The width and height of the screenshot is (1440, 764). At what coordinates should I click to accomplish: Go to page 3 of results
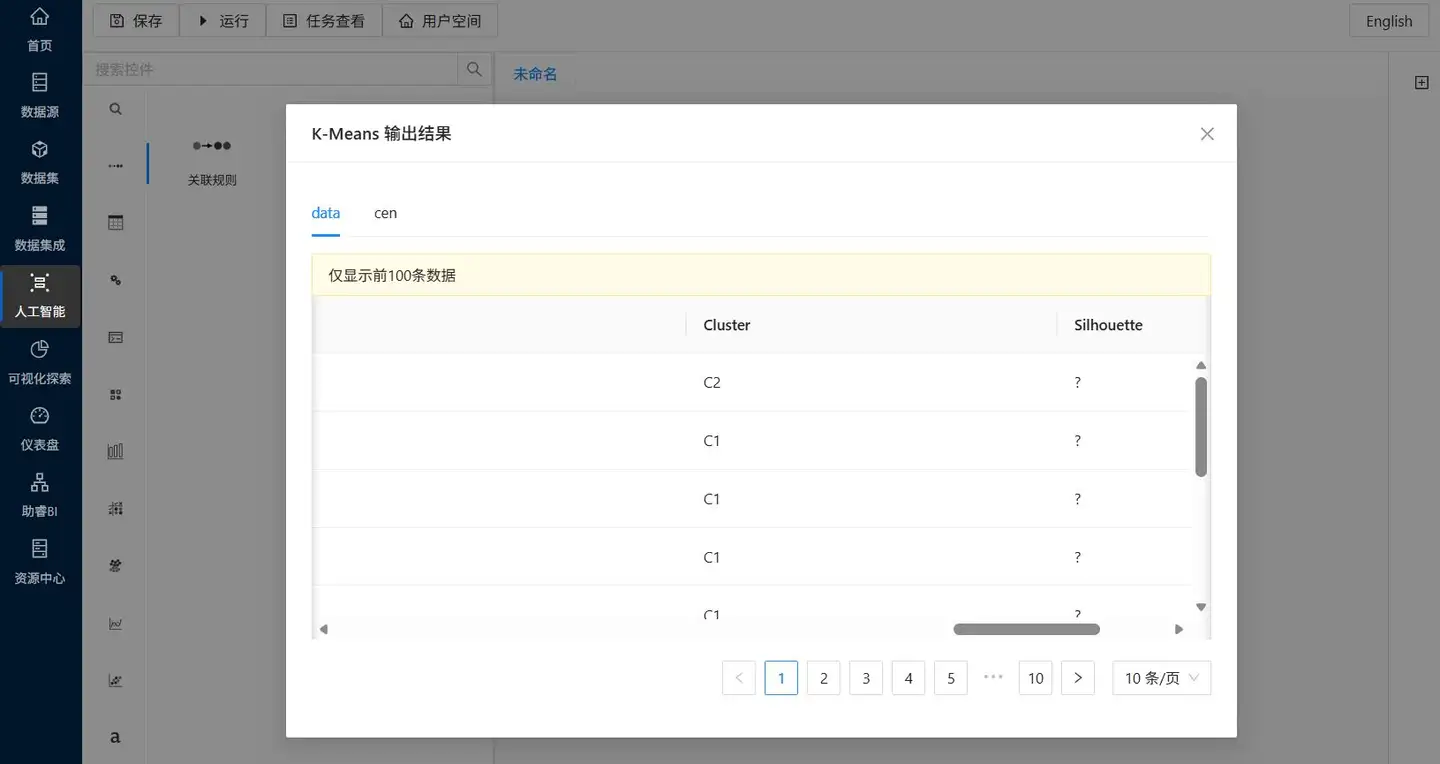(x=866, y=678)
